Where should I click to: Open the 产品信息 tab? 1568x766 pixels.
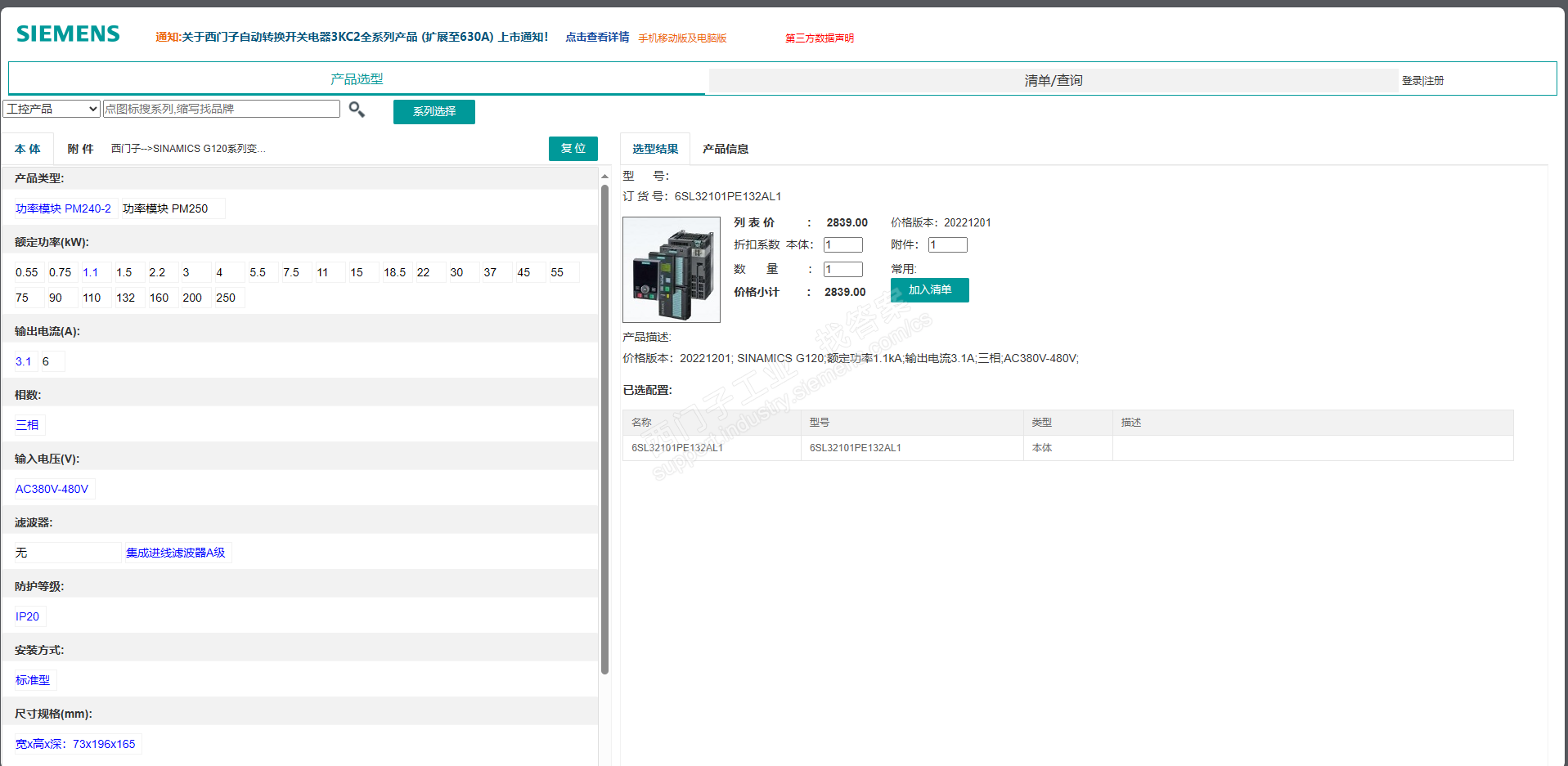726,149
